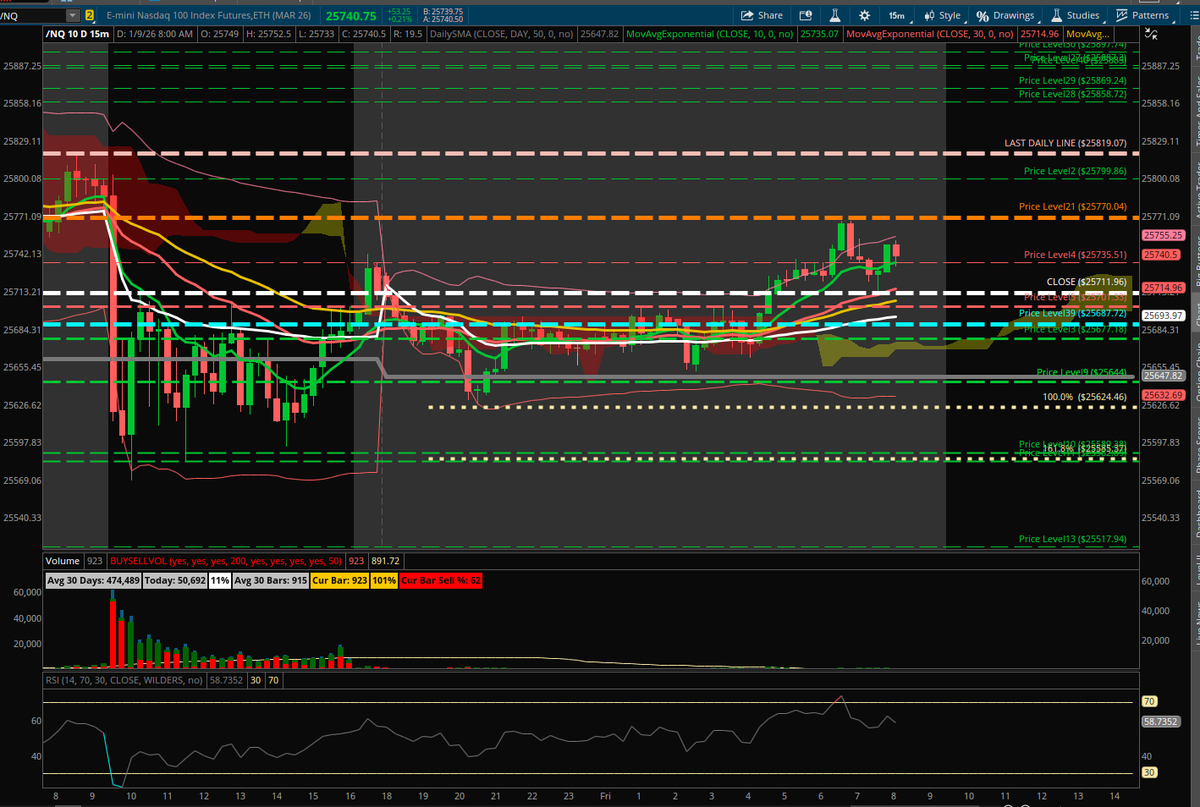The image size is (1200, 807).
Task: Click the truncated yellow MovAvg study label
Action: click(1088, 33)
